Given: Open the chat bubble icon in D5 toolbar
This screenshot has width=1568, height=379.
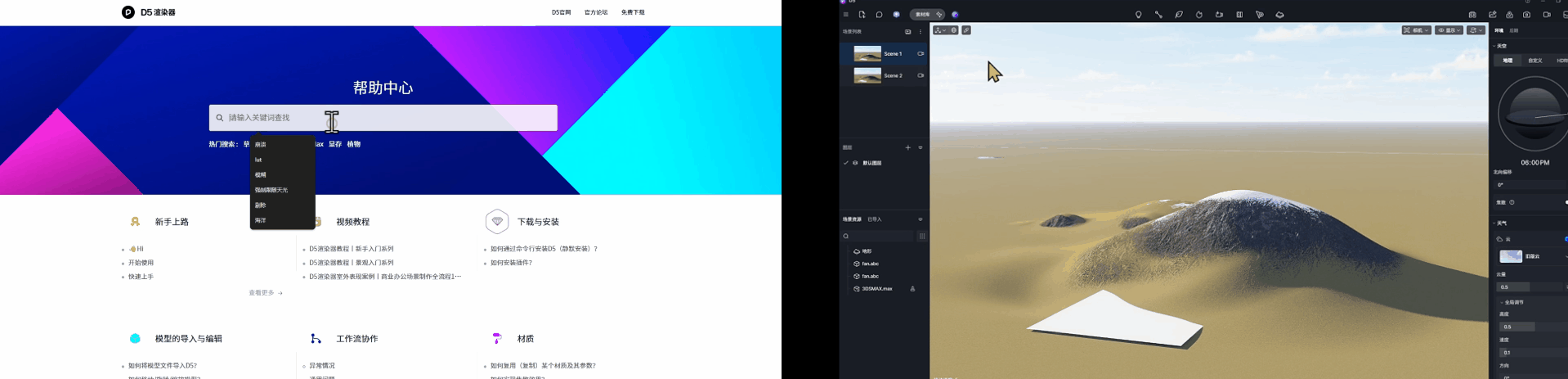Looking at the screenshot, I should pos(879,15).
